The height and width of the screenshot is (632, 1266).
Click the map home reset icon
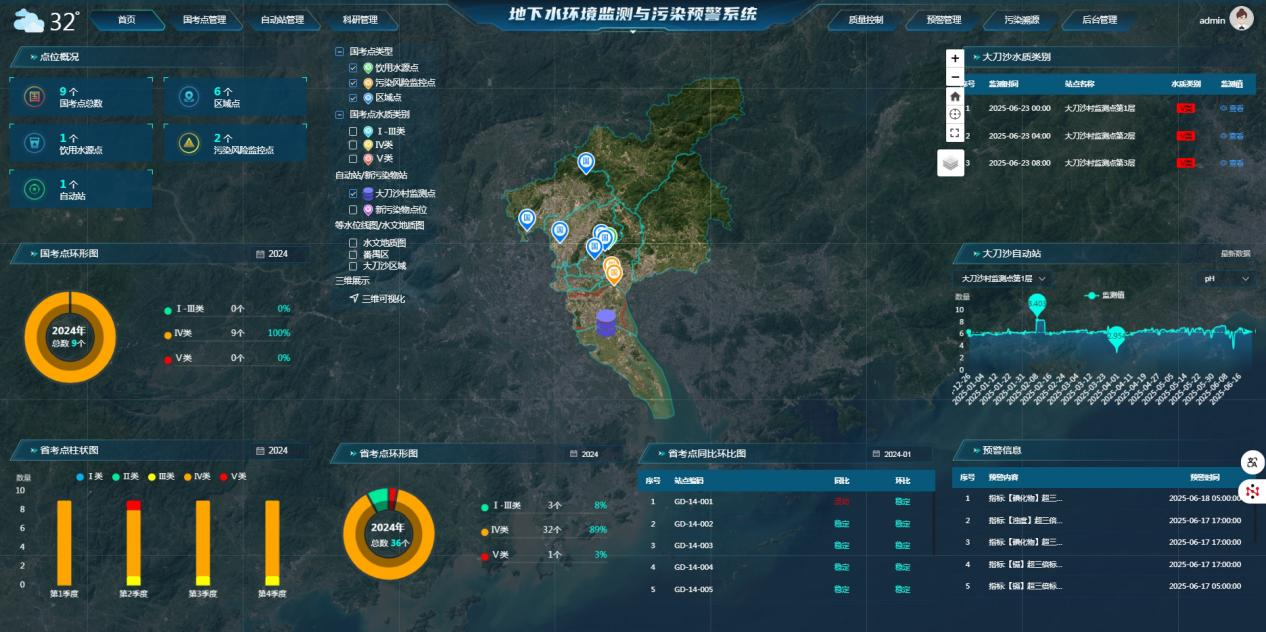(x=955, y=96)
